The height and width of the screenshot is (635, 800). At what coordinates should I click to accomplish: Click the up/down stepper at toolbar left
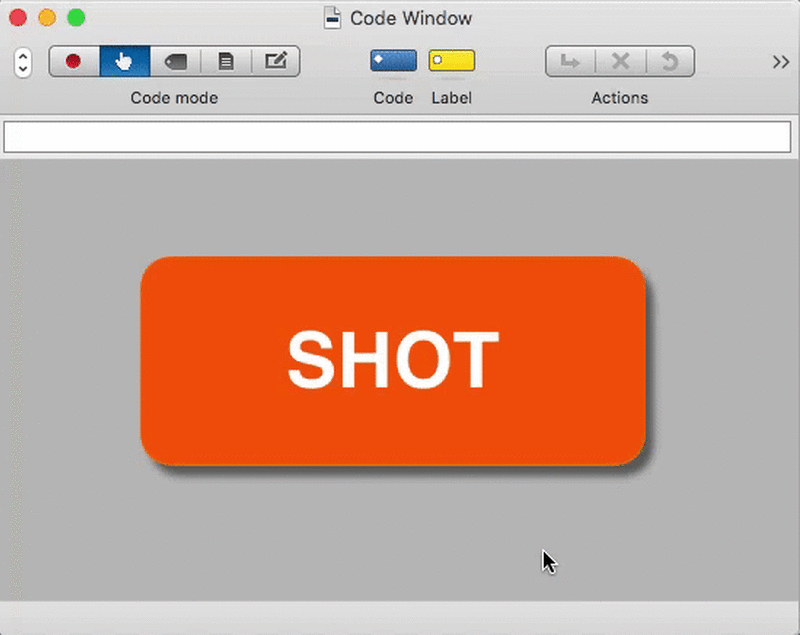pos(23,63)
